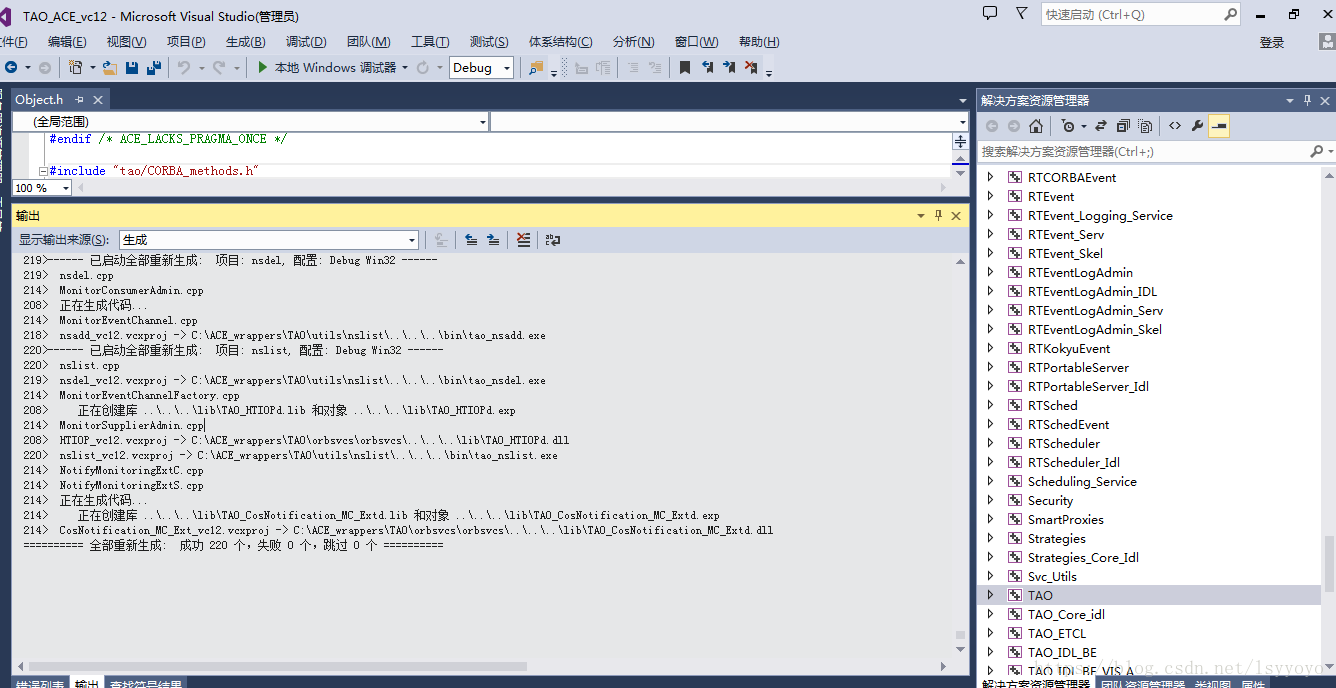The height and width of the screenshot is (688, 1336).
Task: Toggle auto-hide pin on 输出 panel
Action: 938,215
